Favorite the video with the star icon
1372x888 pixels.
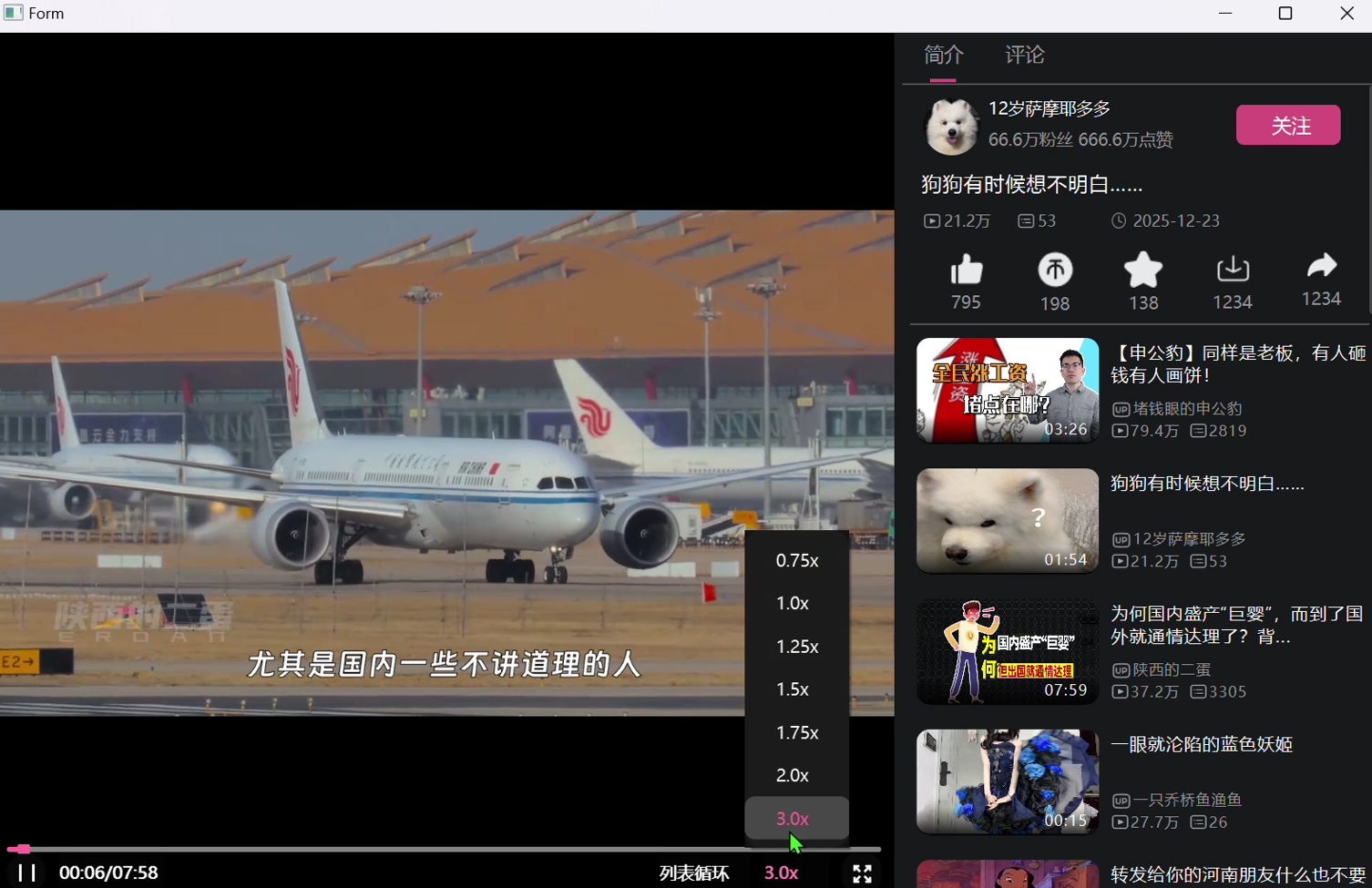coord(1143,270)
